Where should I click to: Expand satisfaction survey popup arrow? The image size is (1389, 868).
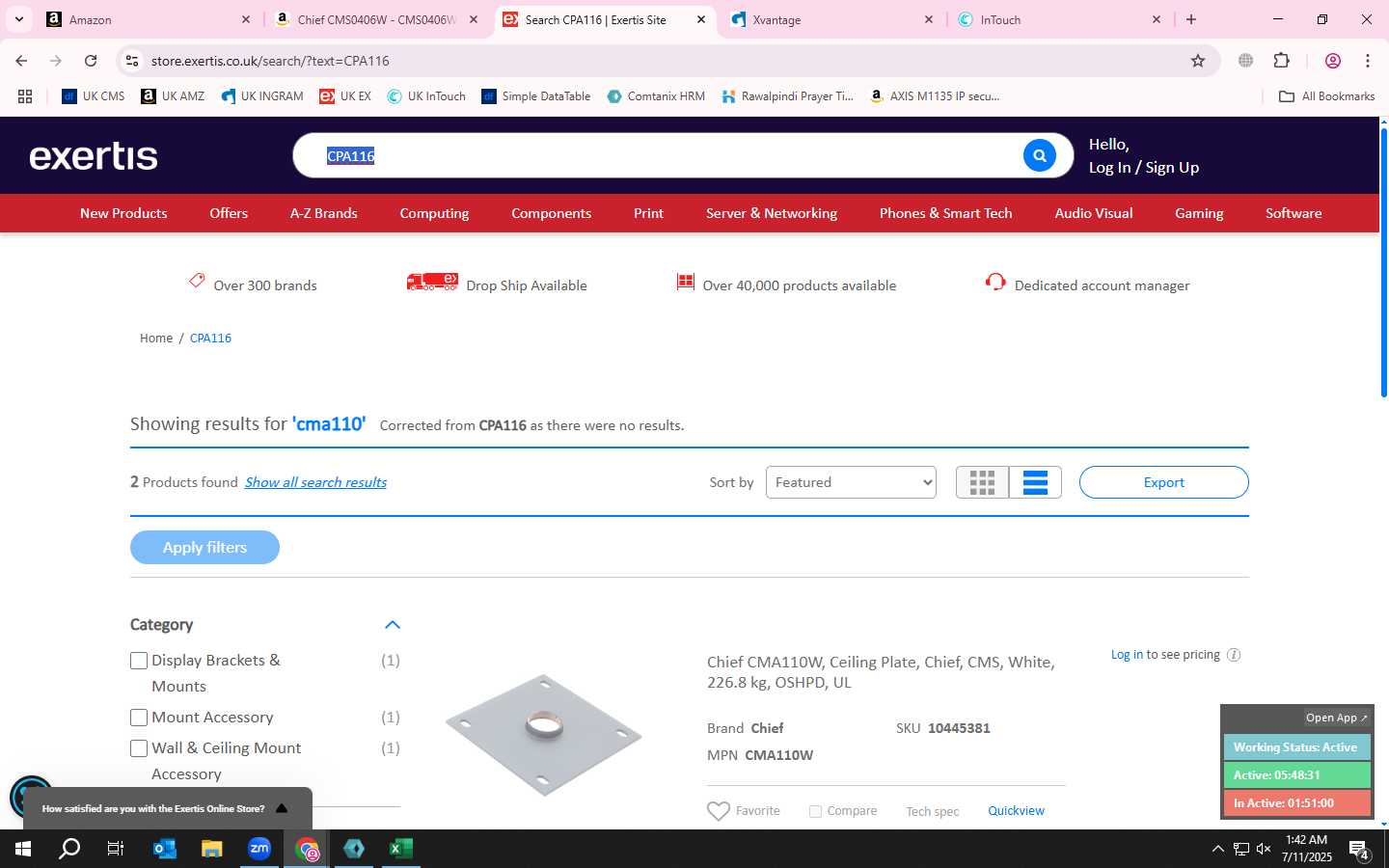(282, 808)
